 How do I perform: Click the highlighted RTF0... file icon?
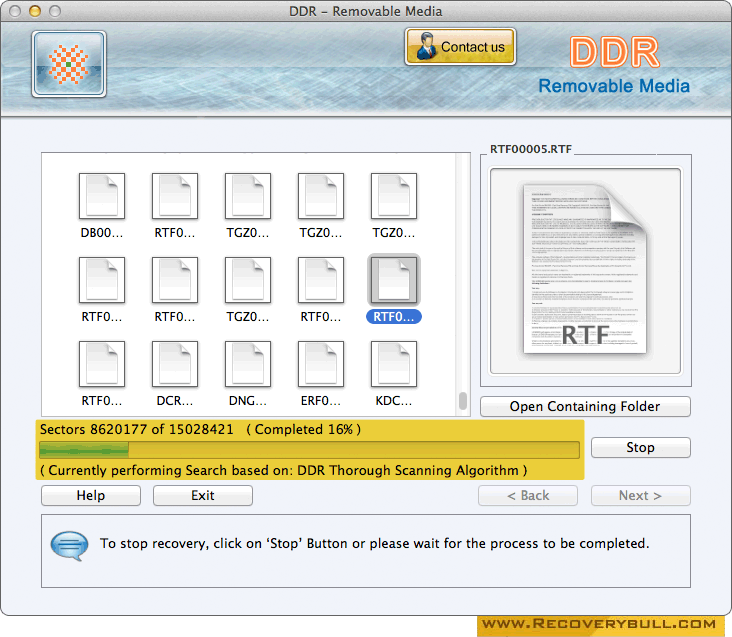click(x=394, y=280)
